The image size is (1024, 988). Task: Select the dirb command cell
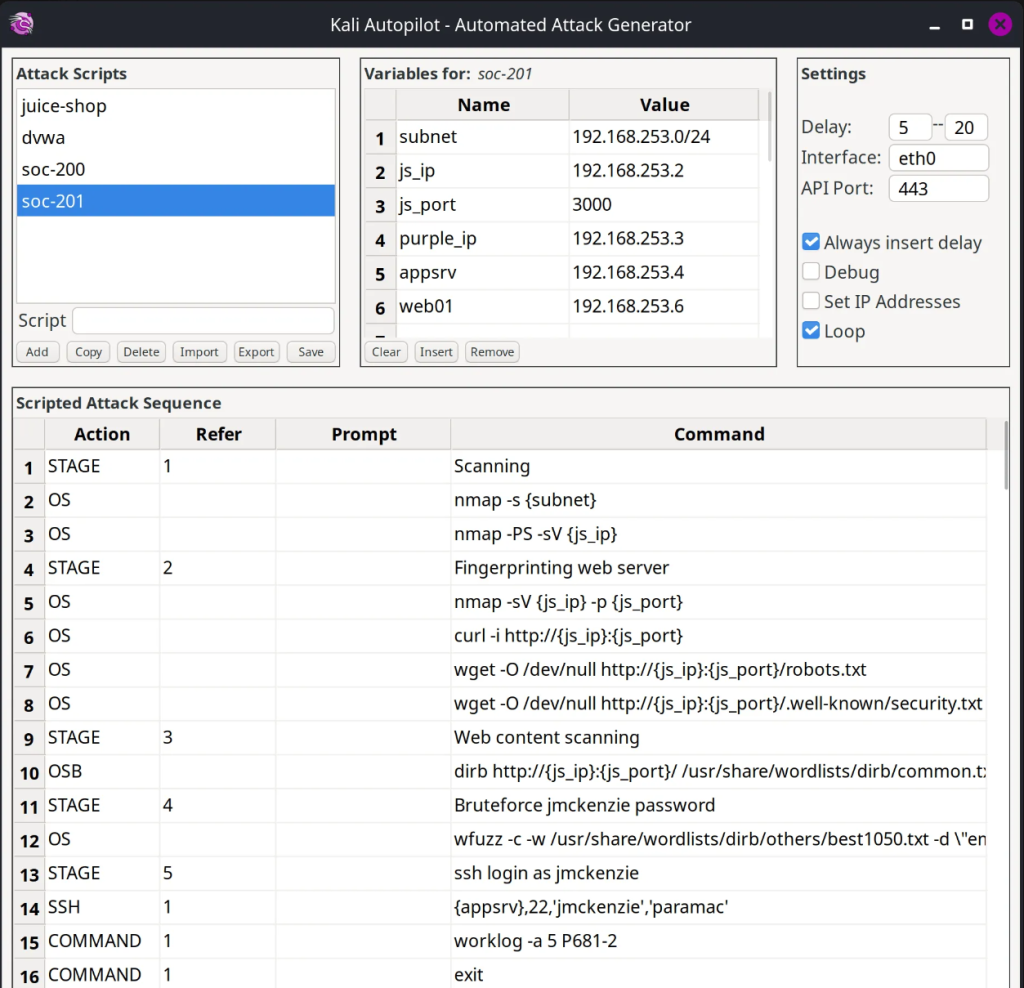click(x=718, y=772)
